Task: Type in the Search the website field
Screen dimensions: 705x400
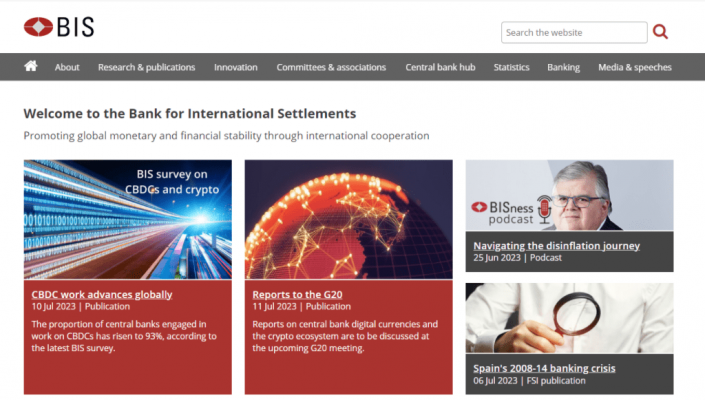Action: (x=573, y=32)
